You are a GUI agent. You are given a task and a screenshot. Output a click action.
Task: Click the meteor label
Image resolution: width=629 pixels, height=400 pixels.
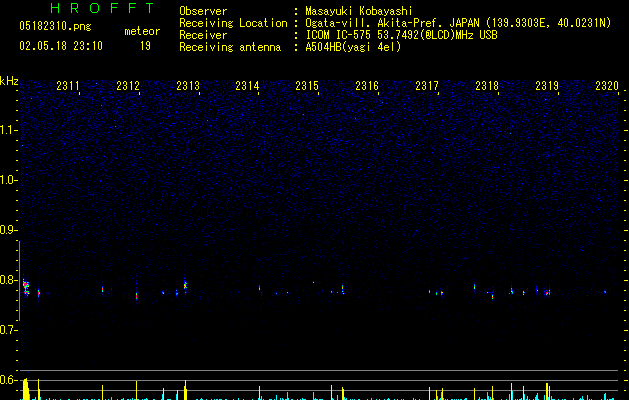pyautogui.click(x=142, y=31)
